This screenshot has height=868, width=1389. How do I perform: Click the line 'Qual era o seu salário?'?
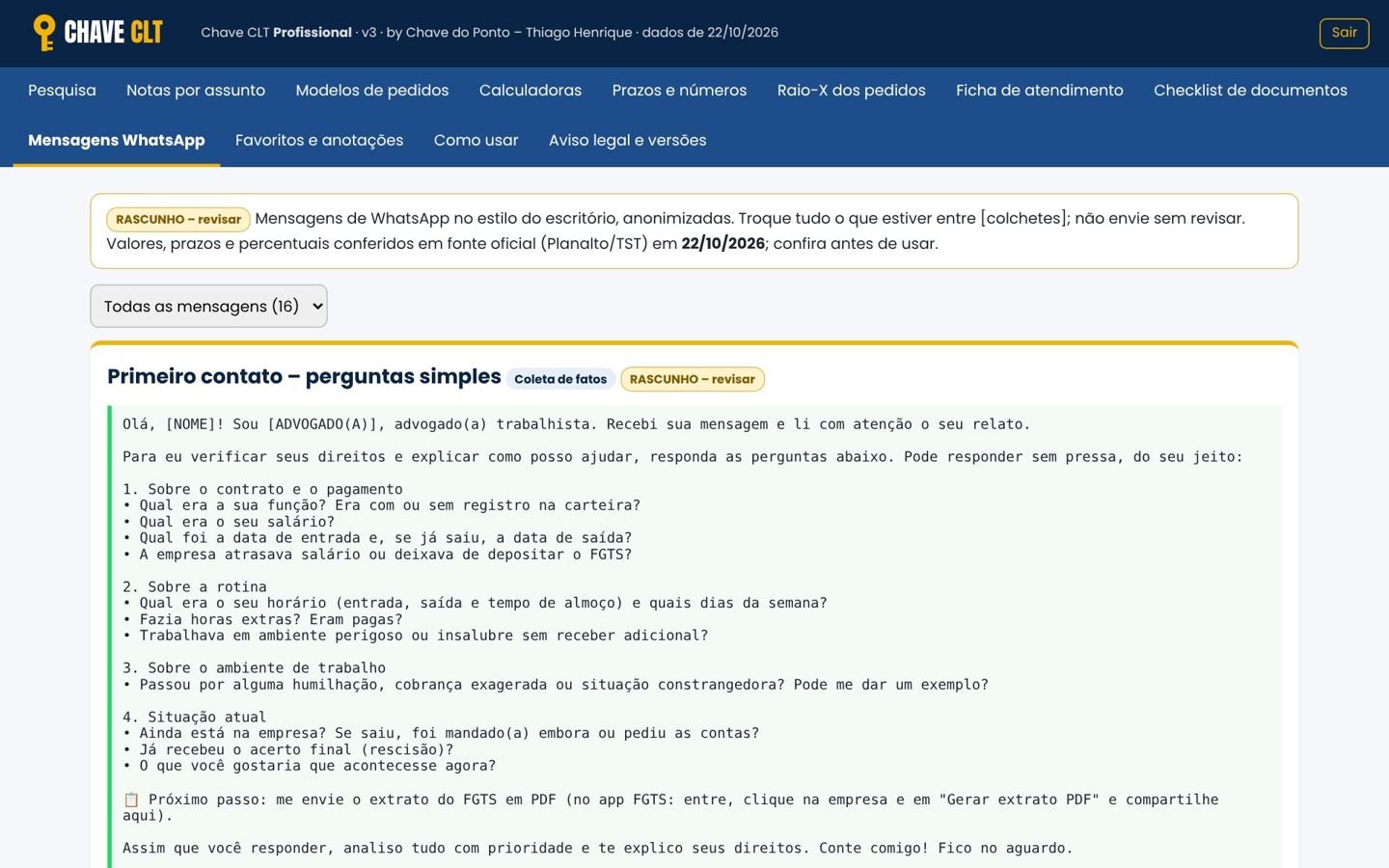click(237, 522)
